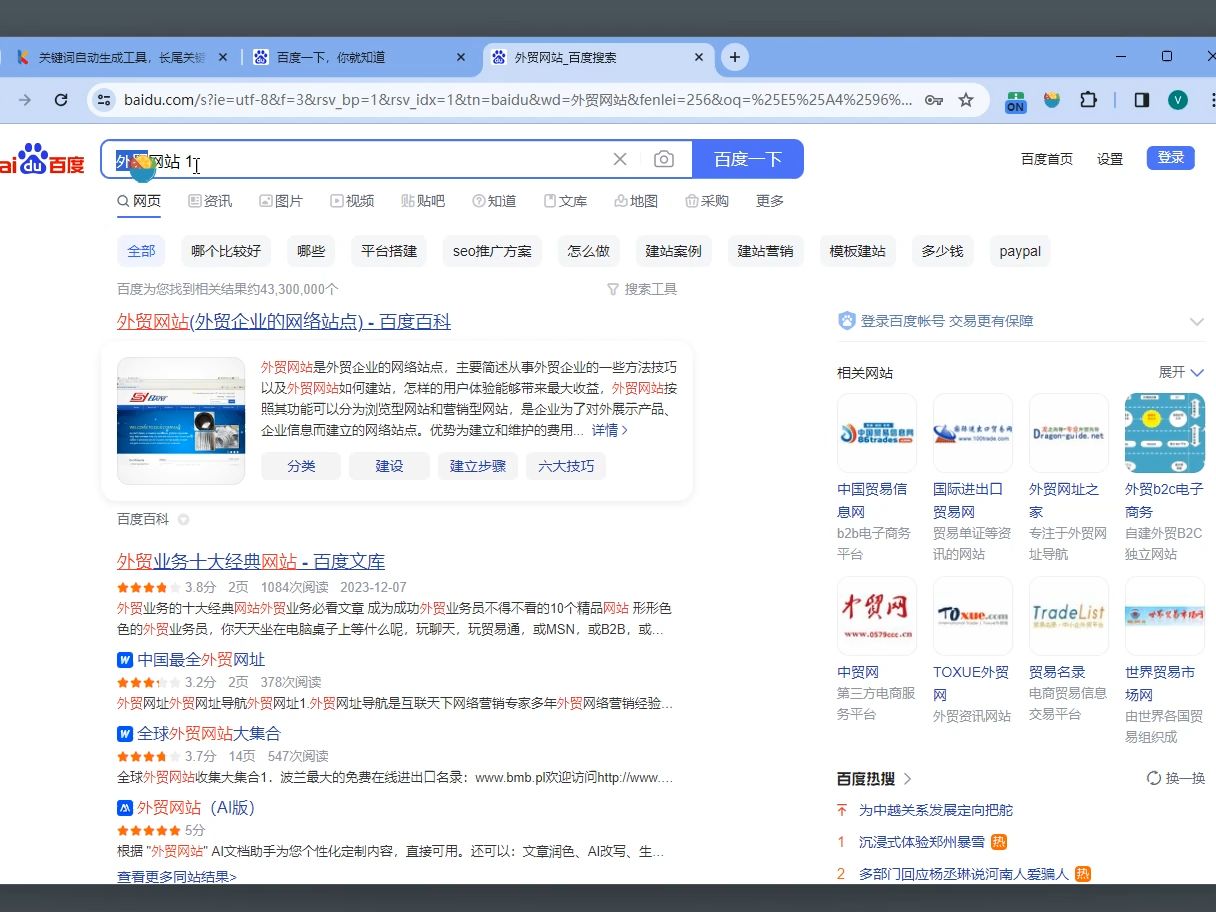Screen dimensions: 1216x912
Task: Open the TradeList 贸易名录 thumbnail
Action: [1069, 616]
